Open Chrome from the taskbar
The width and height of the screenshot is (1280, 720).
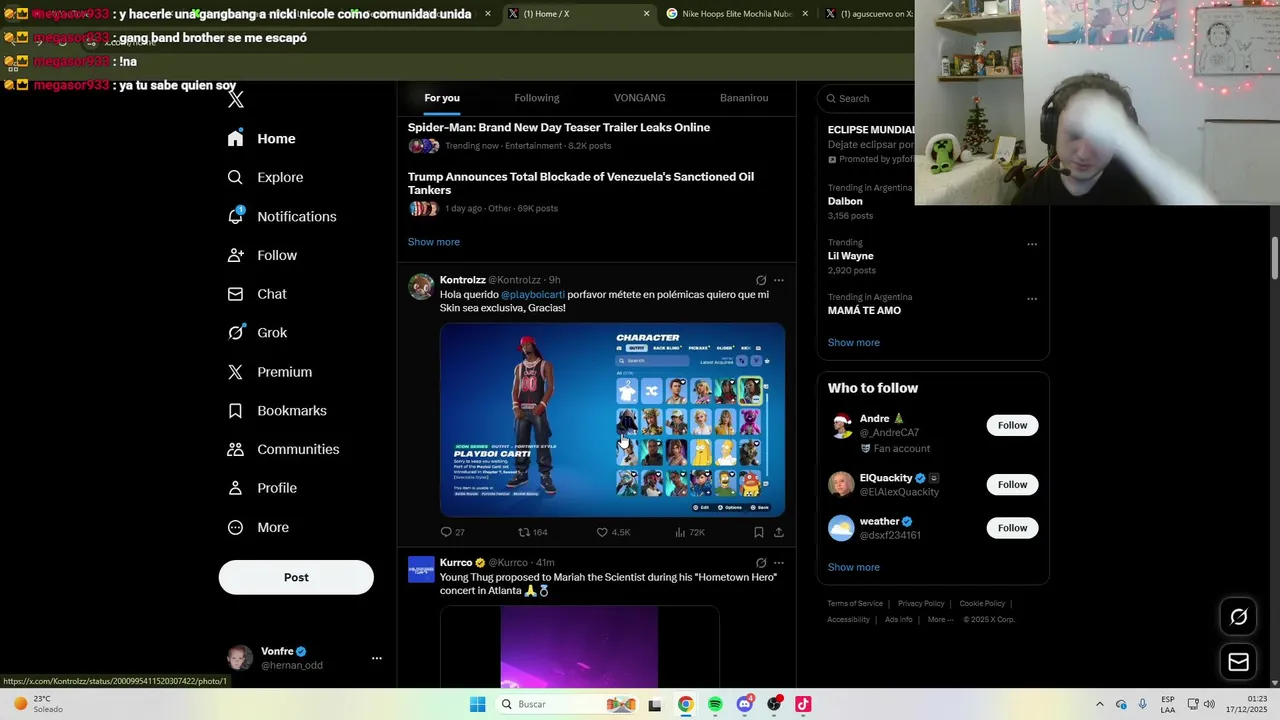click(x=685, y=704)
